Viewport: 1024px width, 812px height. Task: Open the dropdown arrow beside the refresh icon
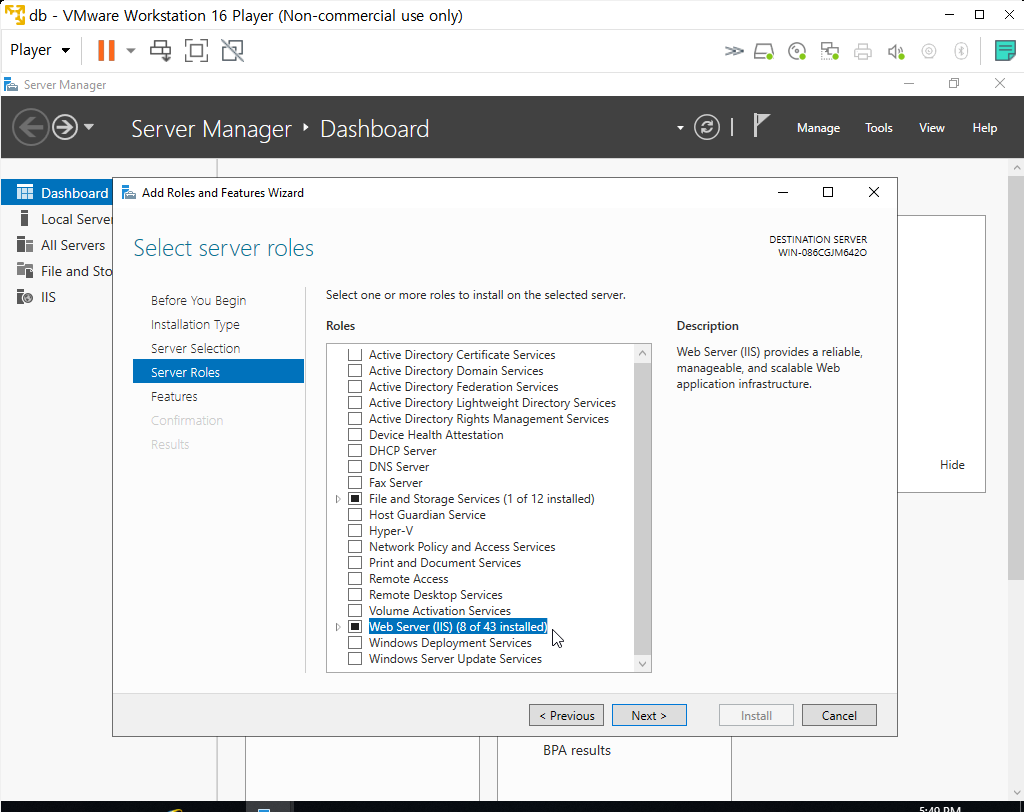point(680,128)
